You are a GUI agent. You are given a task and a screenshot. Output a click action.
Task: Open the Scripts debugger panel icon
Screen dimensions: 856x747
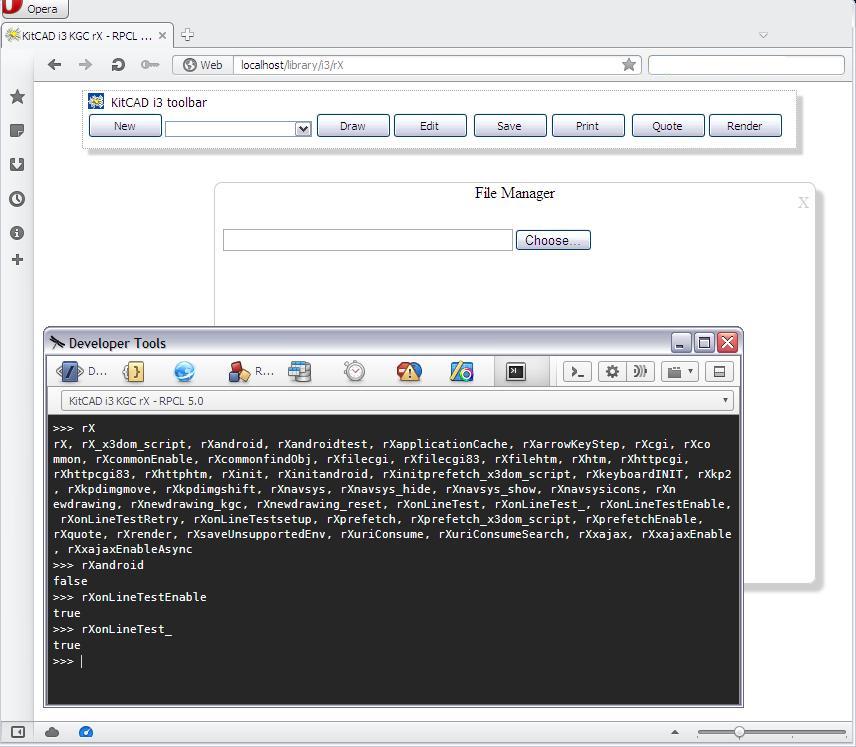(x=133, y=372)
